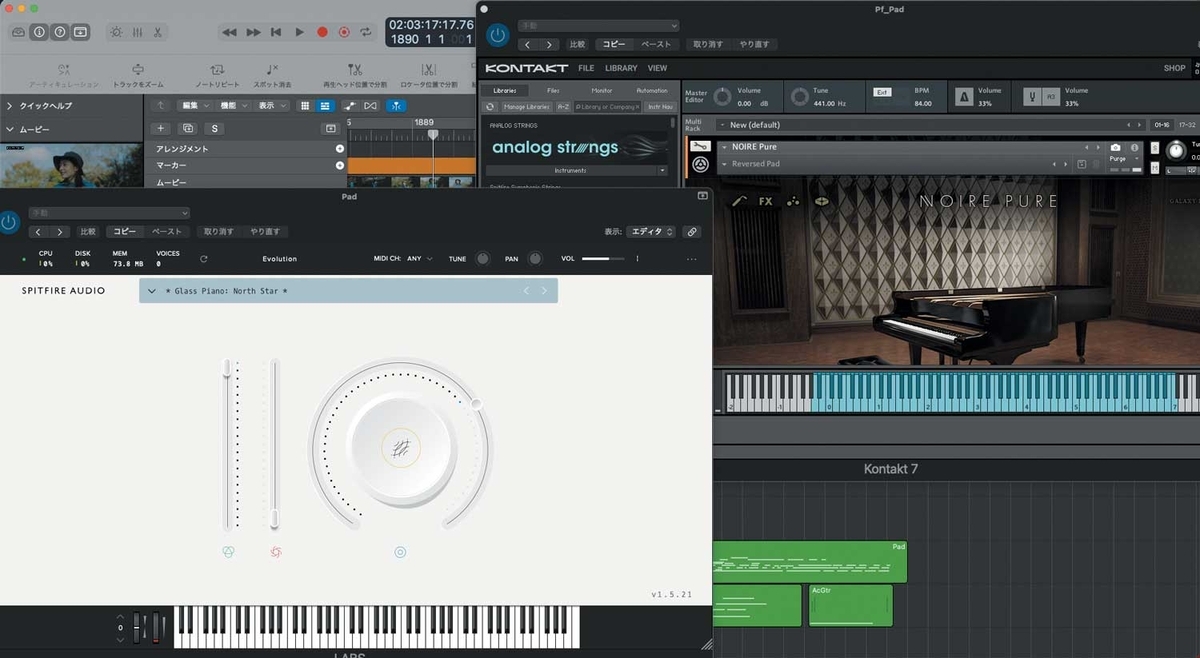
Task: Switch to the Monitor tab in Kontakt
Action: point(602,90)
